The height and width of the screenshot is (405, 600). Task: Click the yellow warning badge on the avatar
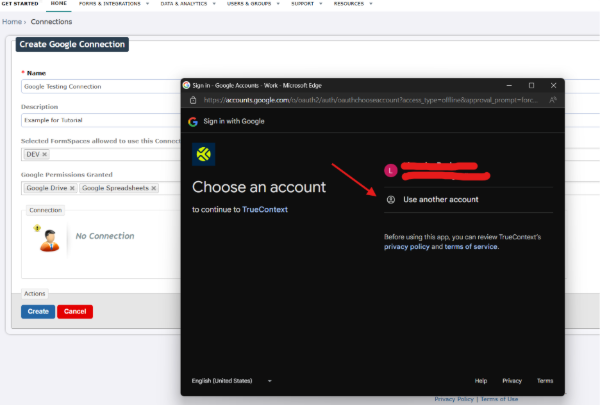point(37,228)
